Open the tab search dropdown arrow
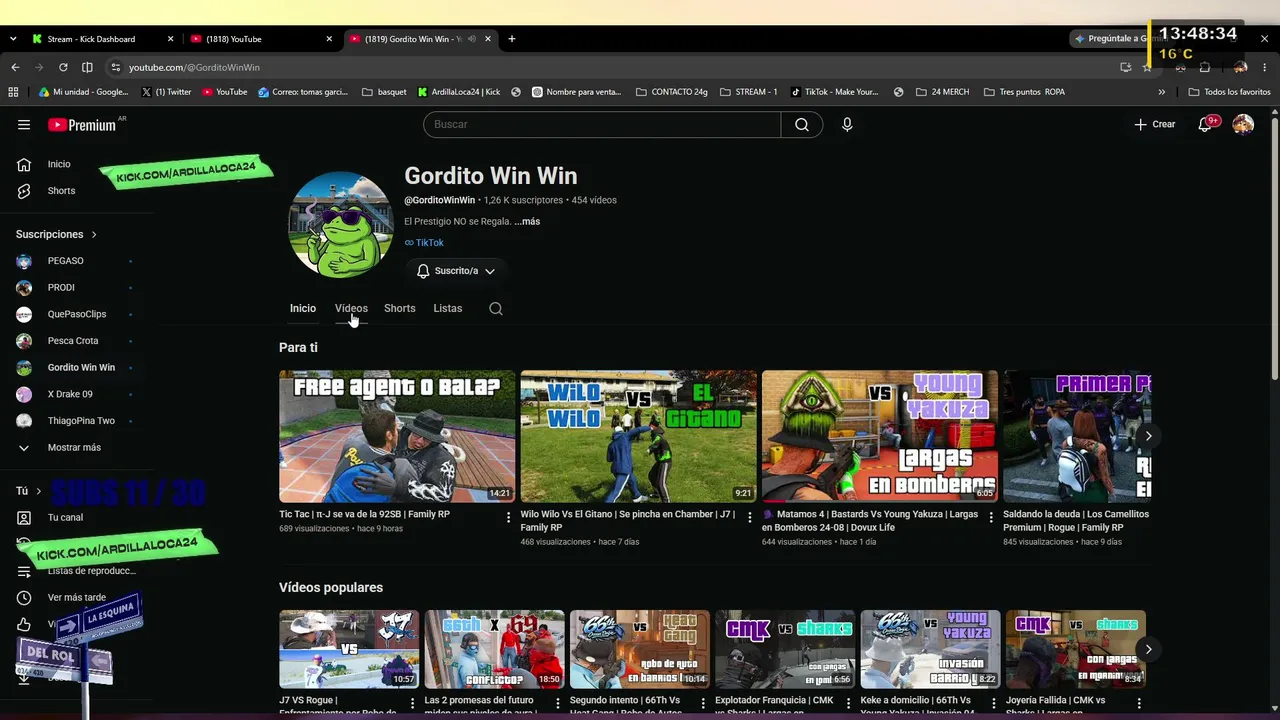Viewport: 1280px width, 720px height. click(13, 39)
